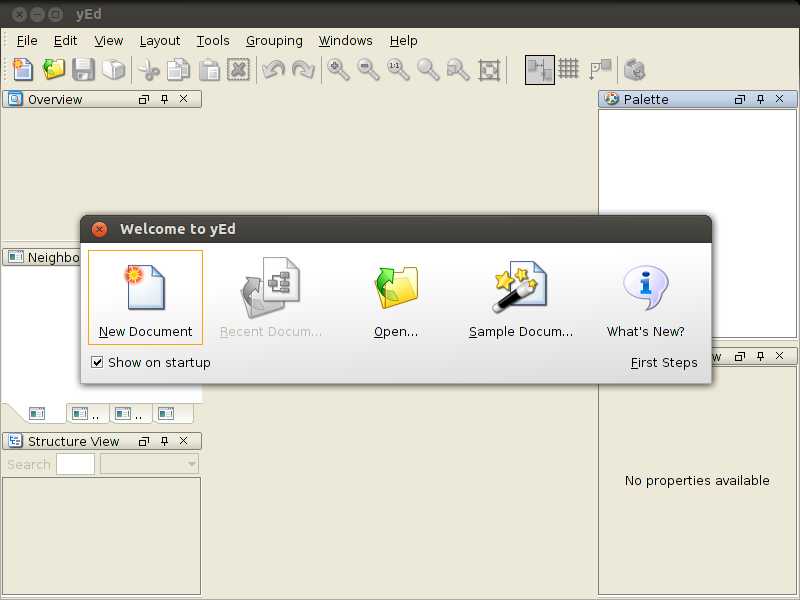Viewport: 800px width, 600px height.
Task: Select the second Neighborhood panel tab
Action: pos(86,413)
